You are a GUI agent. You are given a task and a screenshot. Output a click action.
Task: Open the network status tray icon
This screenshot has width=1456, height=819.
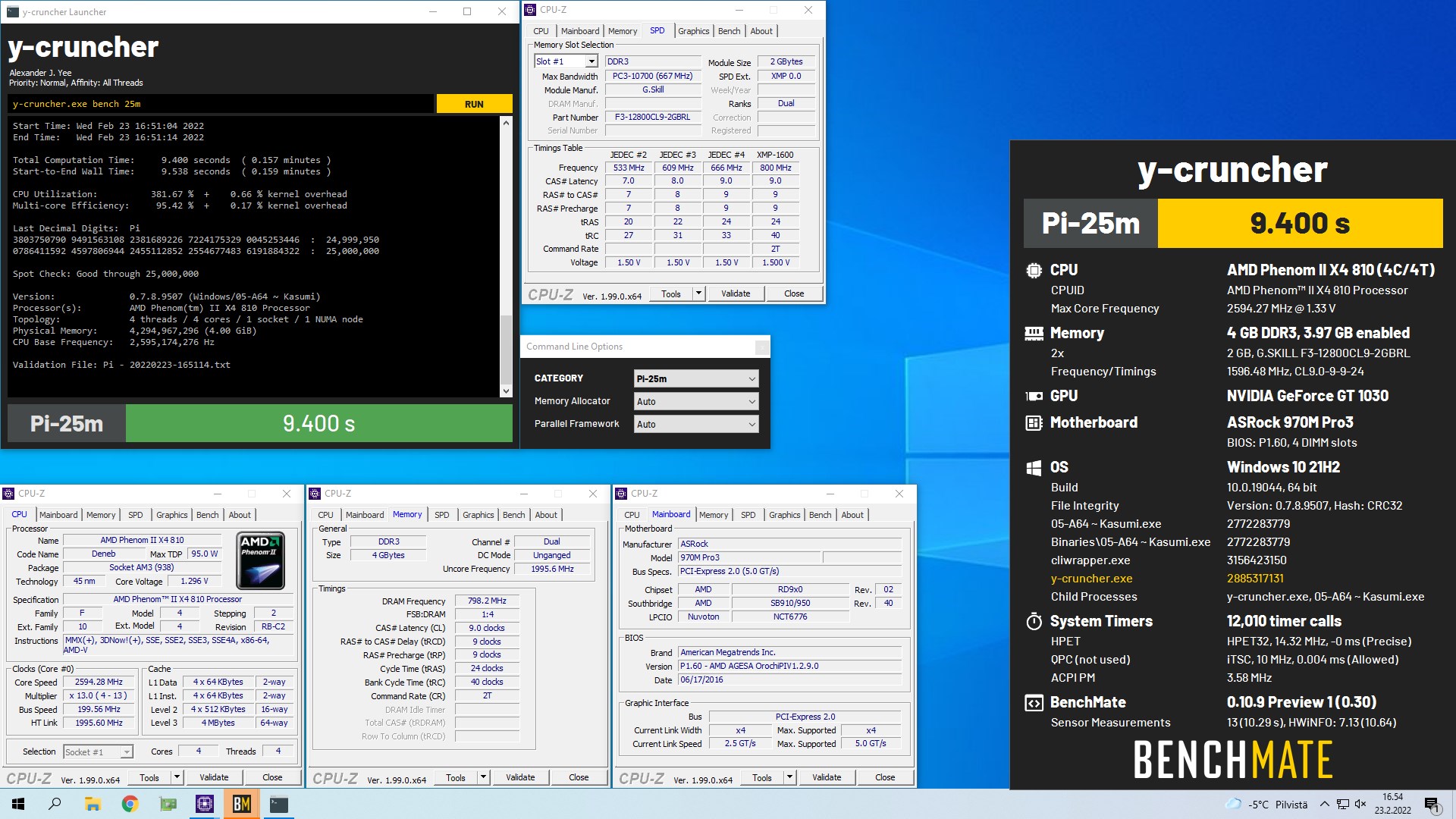pyautogui.click(x=1342, y=805)
